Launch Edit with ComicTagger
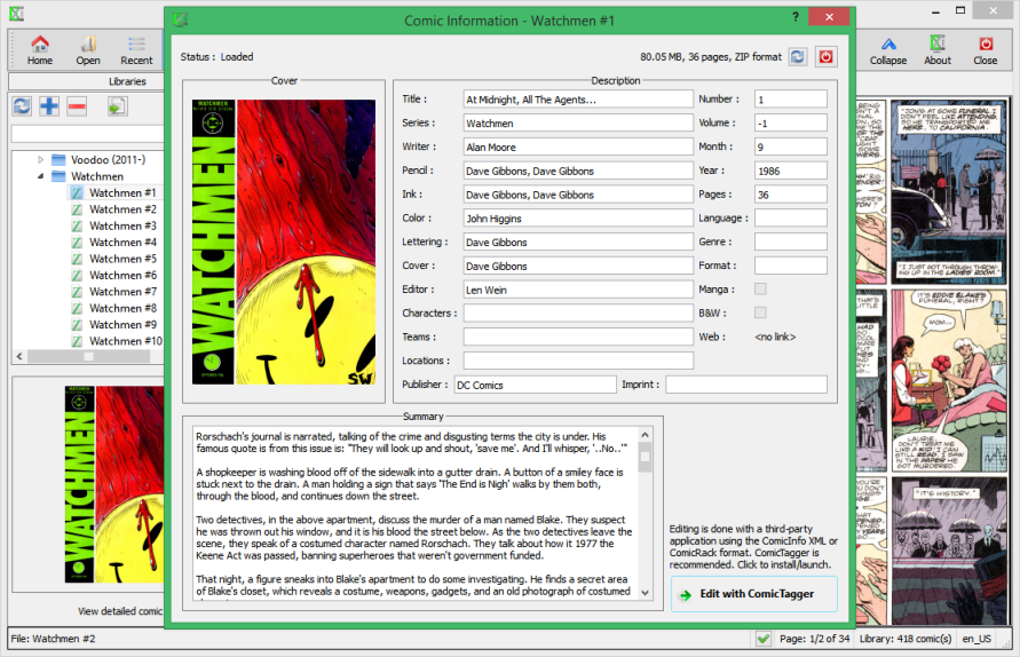The width and height of the screenshot is (1020, 657). (754, 594)
